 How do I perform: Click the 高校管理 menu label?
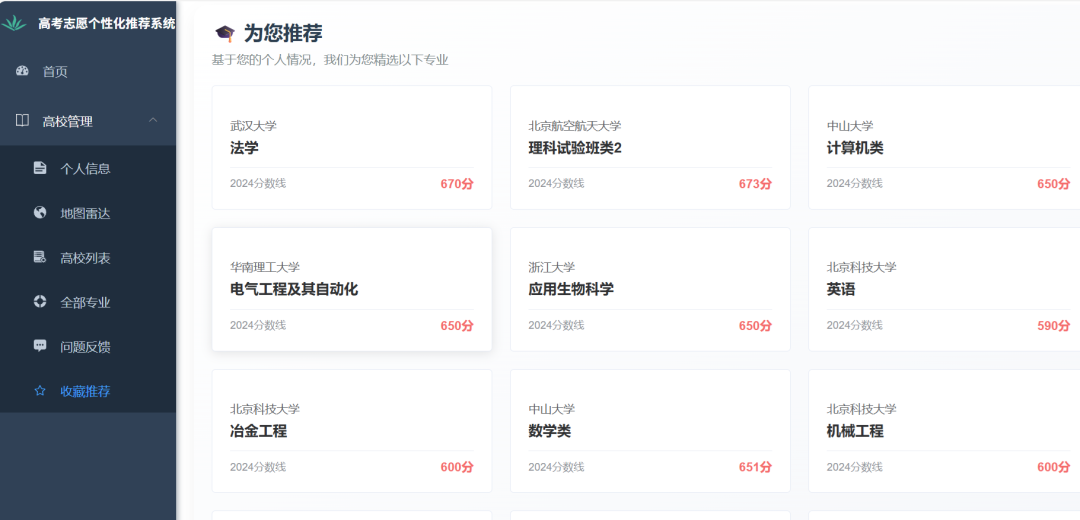click(68, 121)
